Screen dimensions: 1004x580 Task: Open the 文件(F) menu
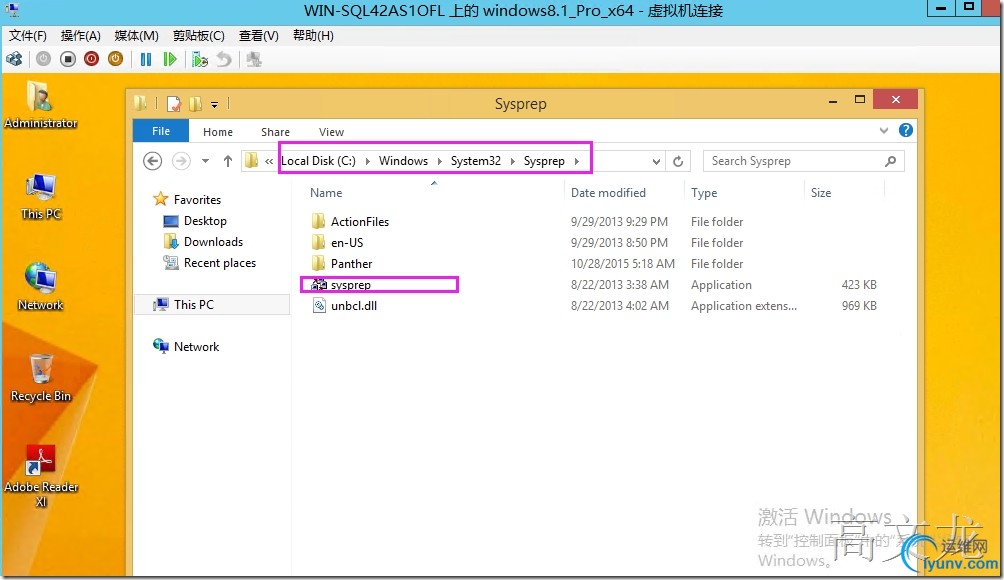[28, 36]
